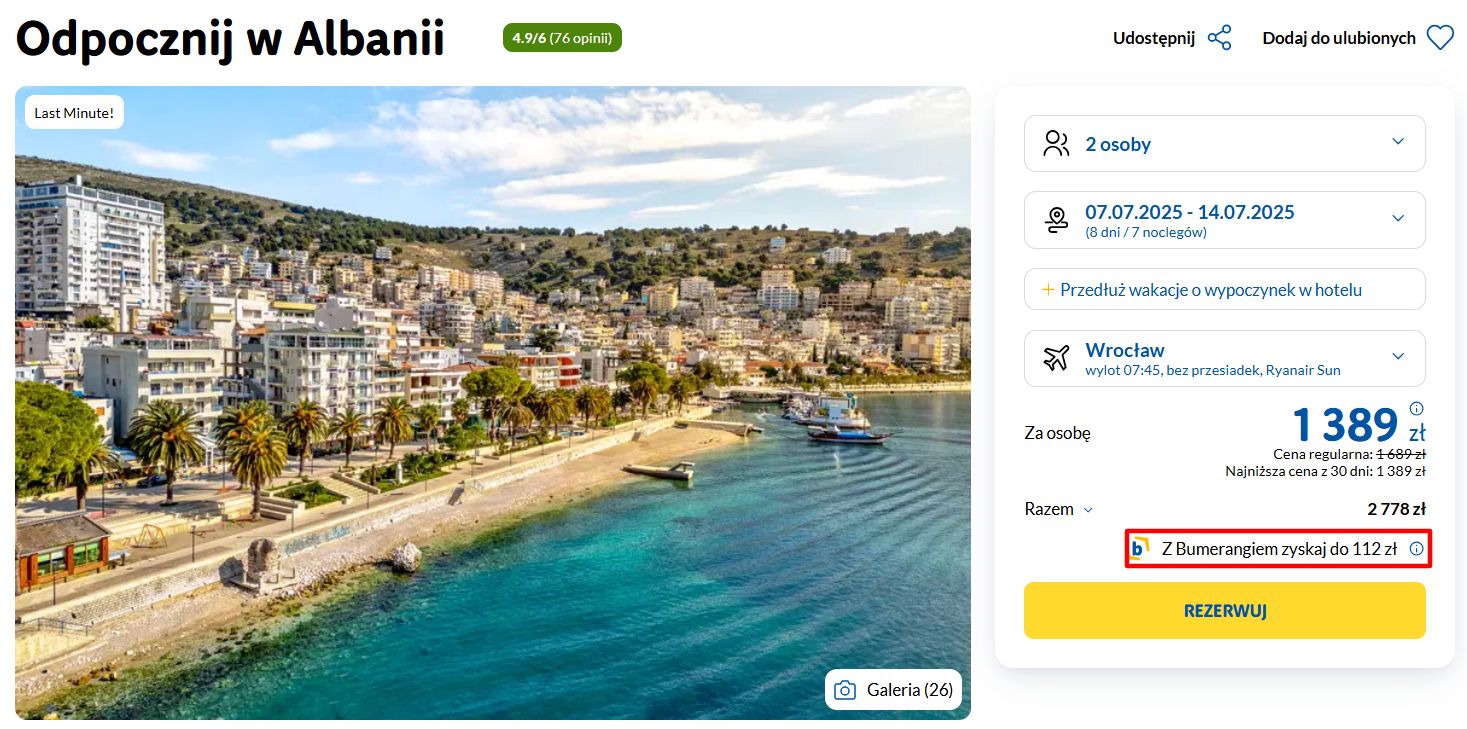Click the Bumerang logo icon

point(1139,549)
